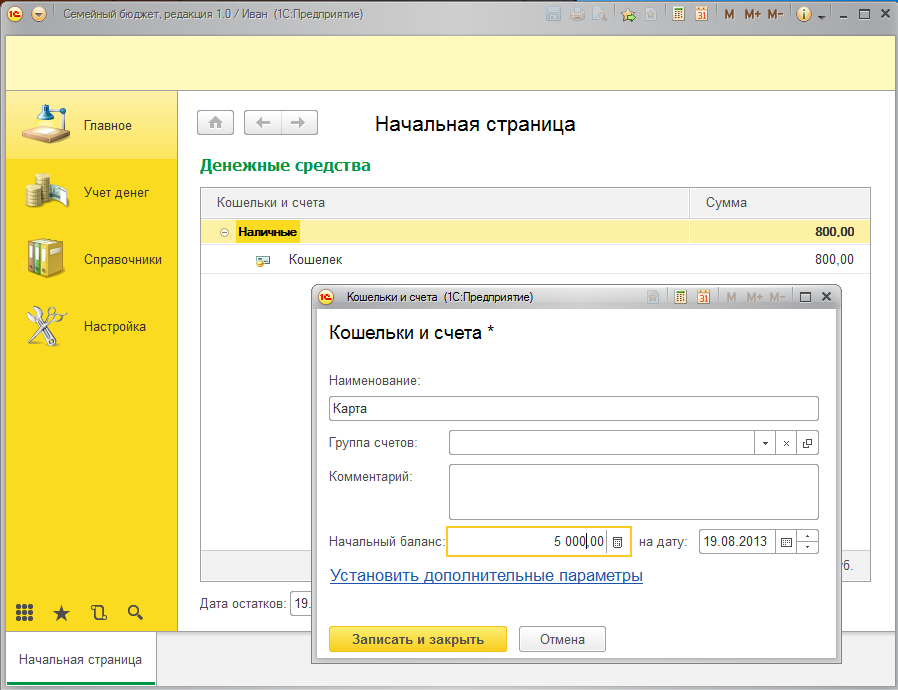
Task: Go back with left arrow button
Action: coord(263,123)
